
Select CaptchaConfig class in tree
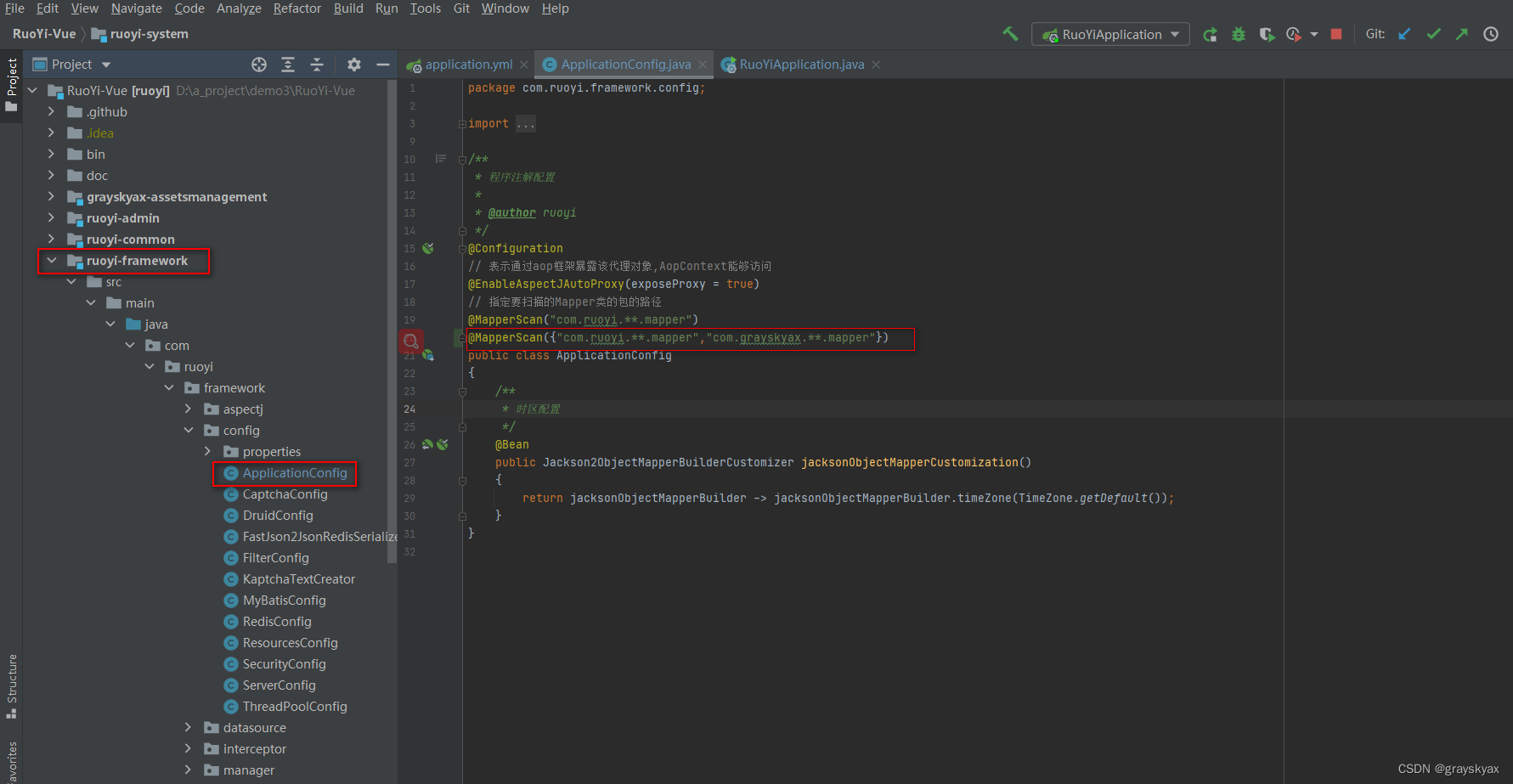[285, 494]
